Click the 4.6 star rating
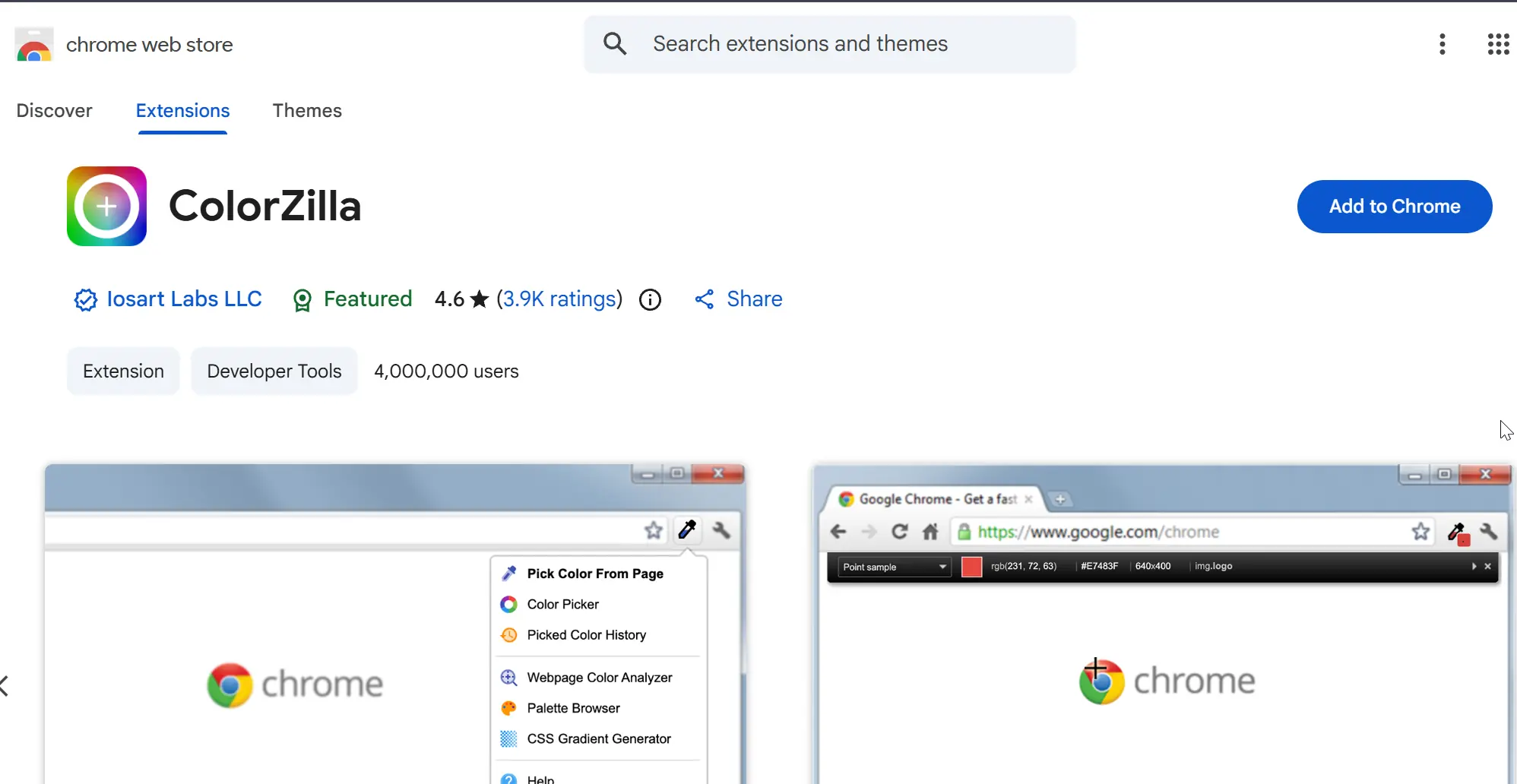 [461, 299]
